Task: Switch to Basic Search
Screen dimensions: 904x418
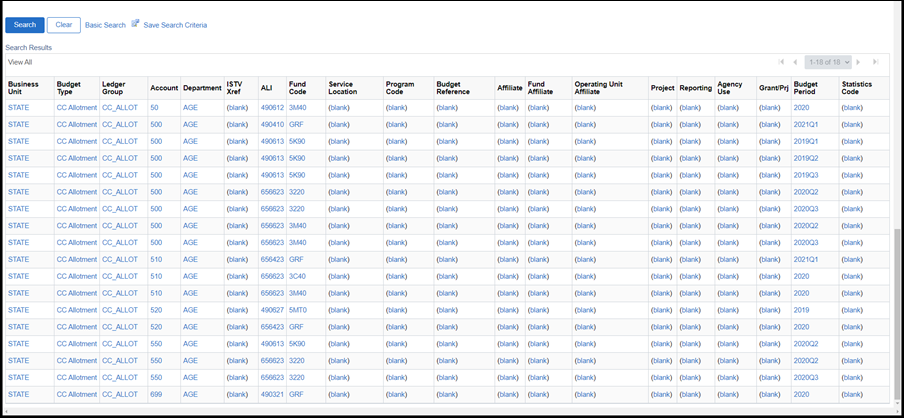Action: pos(105,25)
